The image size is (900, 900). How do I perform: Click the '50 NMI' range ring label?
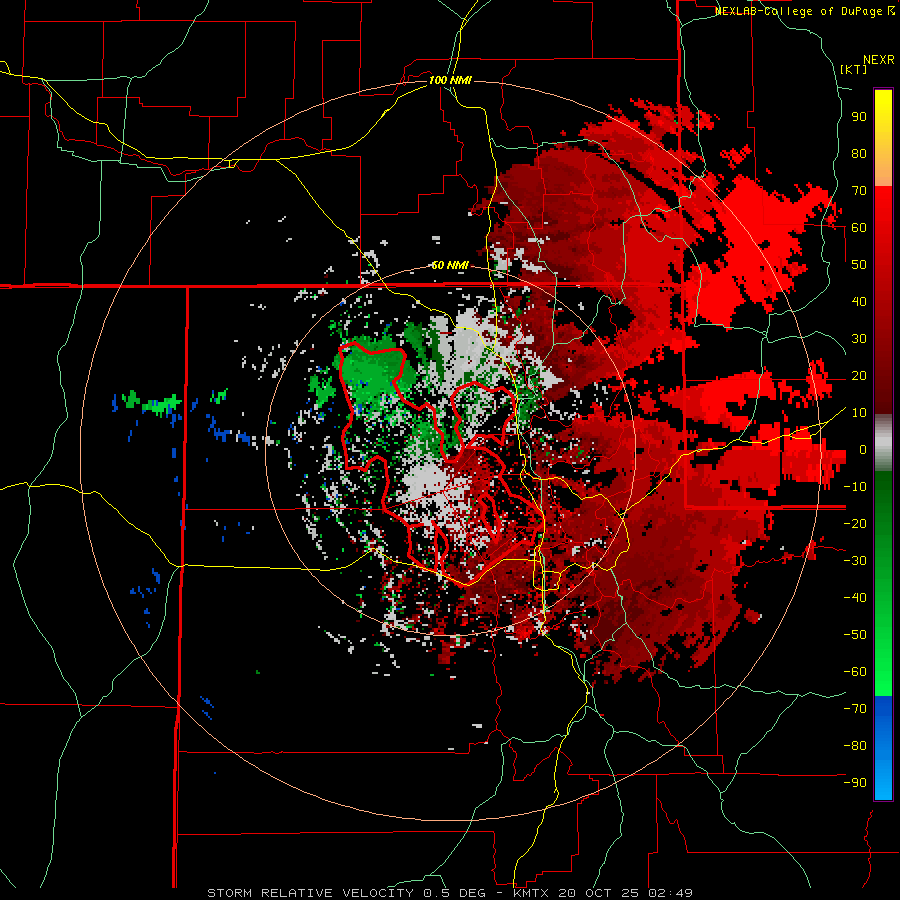coord(450,265)
